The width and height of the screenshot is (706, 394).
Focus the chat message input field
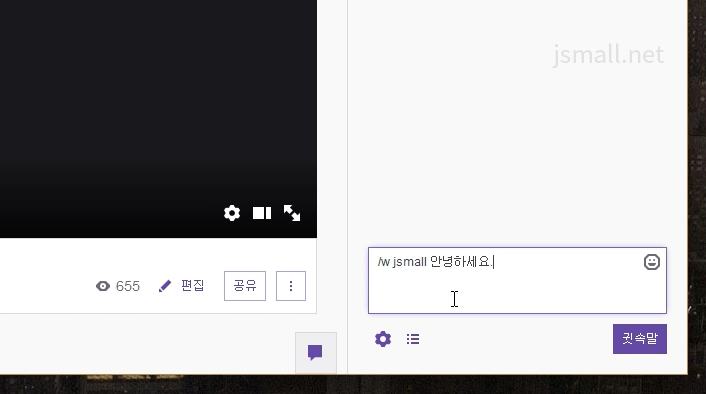pos(517,281)
